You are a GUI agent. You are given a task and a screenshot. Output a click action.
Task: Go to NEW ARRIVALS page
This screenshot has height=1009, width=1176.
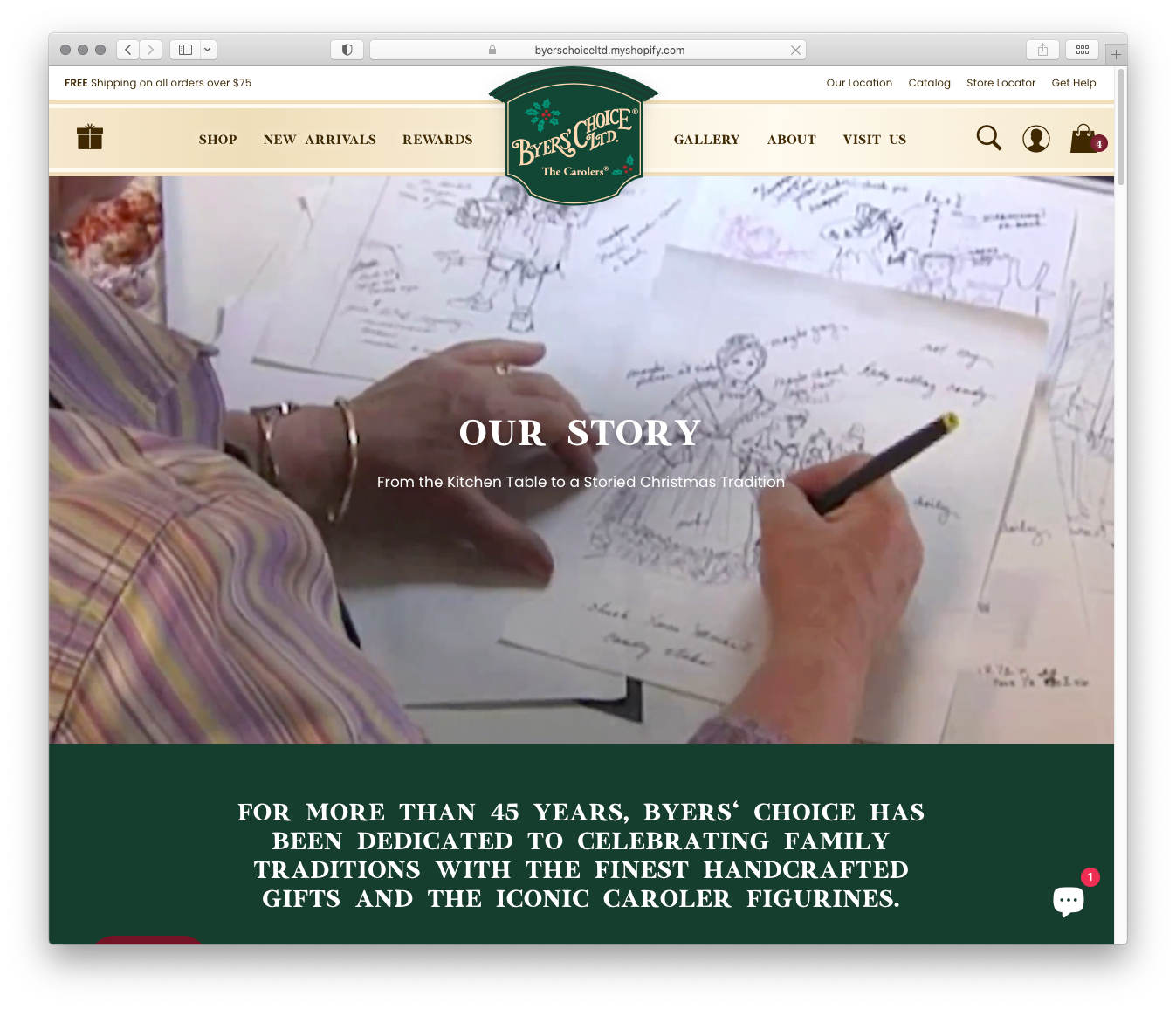click(320, 140)
